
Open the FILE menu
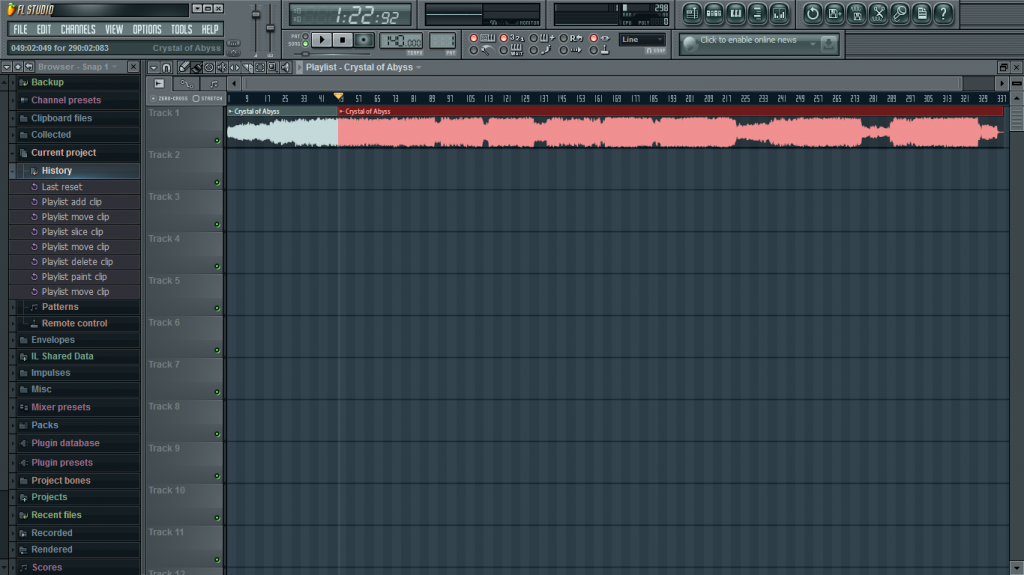[x=20, y=29]
